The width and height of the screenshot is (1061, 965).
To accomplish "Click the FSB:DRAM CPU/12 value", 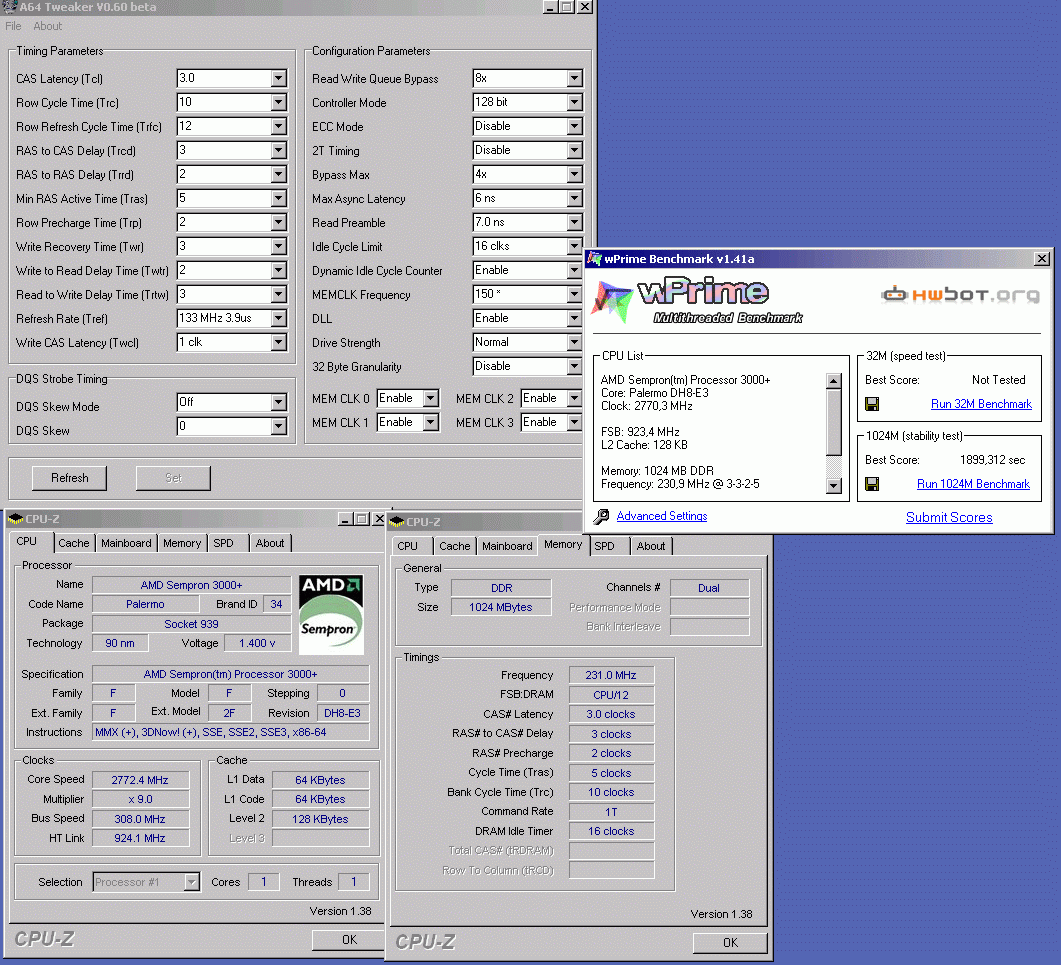I will pos(611,694).
